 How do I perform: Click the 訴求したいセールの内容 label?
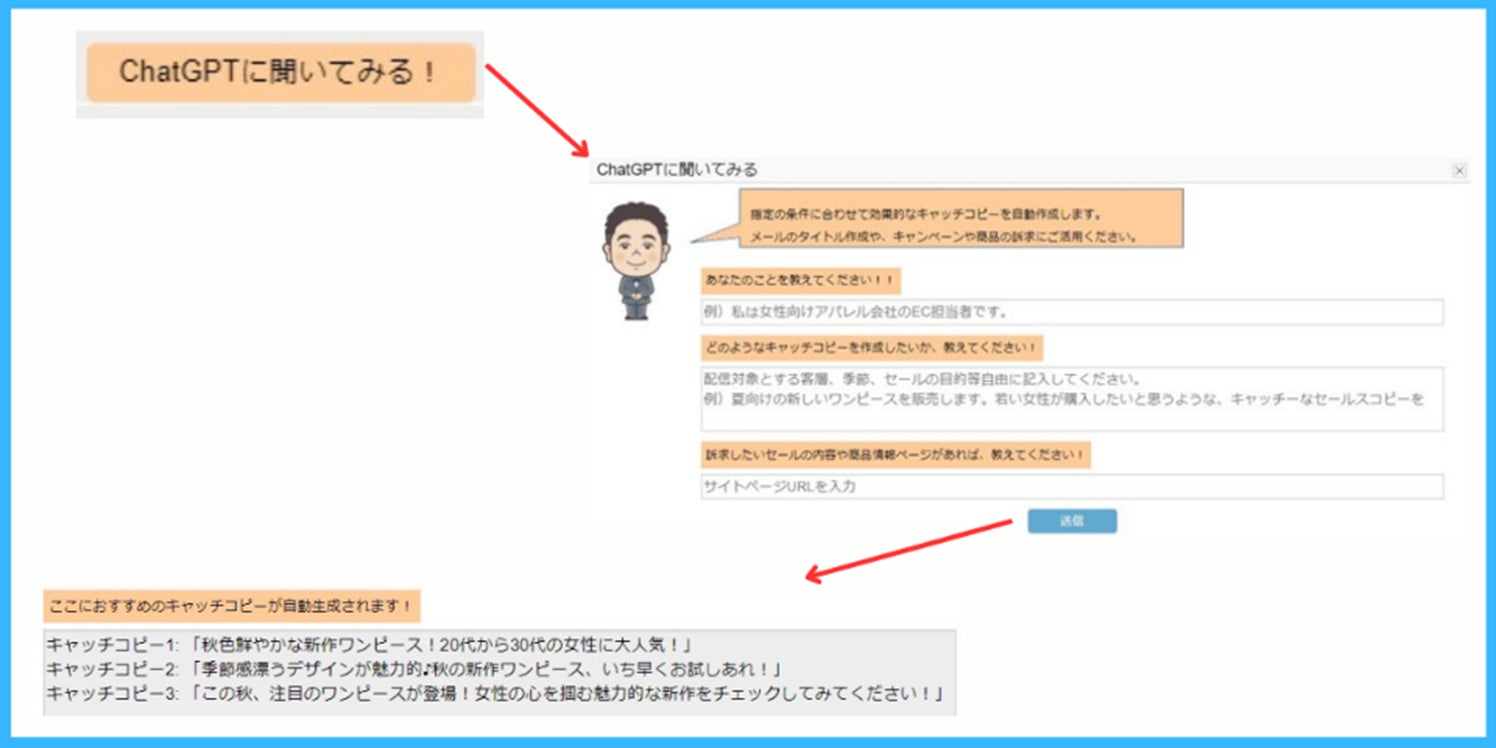tap(895, 455)
